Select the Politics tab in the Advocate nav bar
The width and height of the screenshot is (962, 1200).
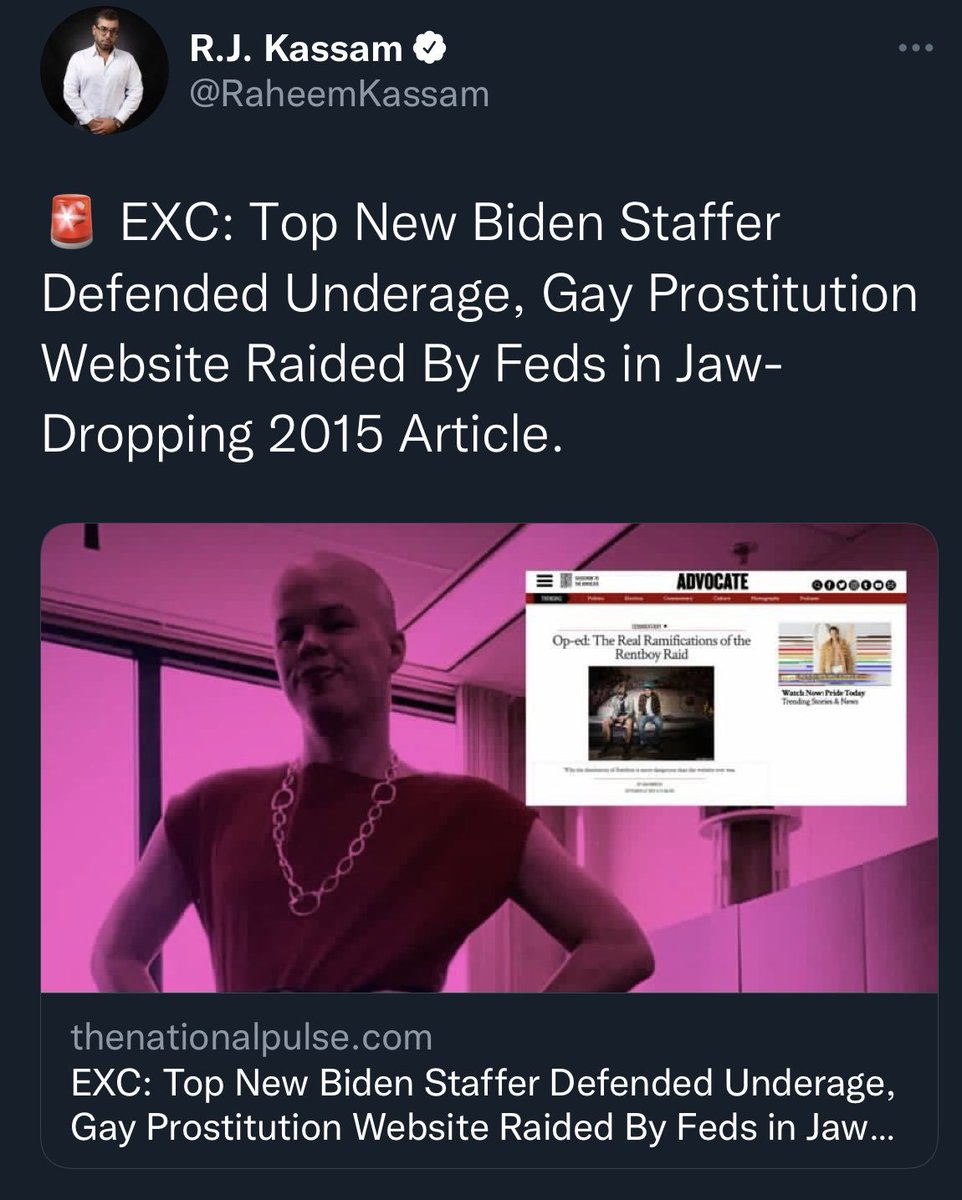595,598
